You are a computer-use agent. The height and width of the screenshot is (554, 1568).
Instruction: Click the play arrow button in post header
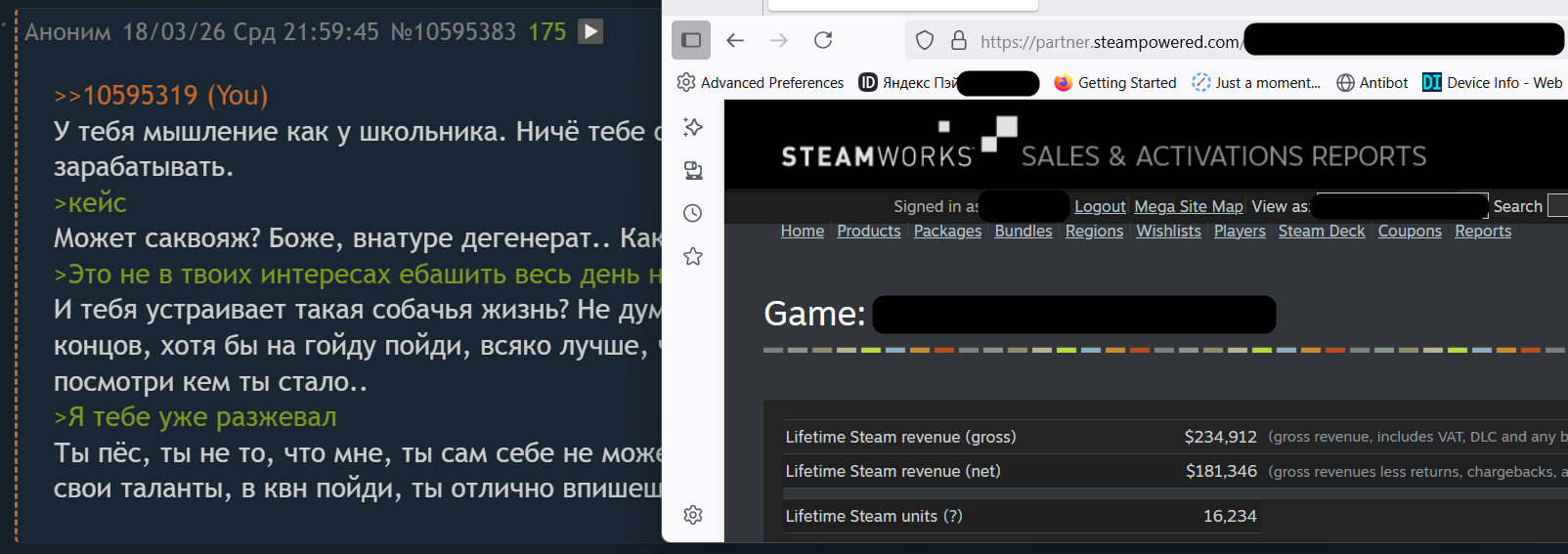(590, 31)
